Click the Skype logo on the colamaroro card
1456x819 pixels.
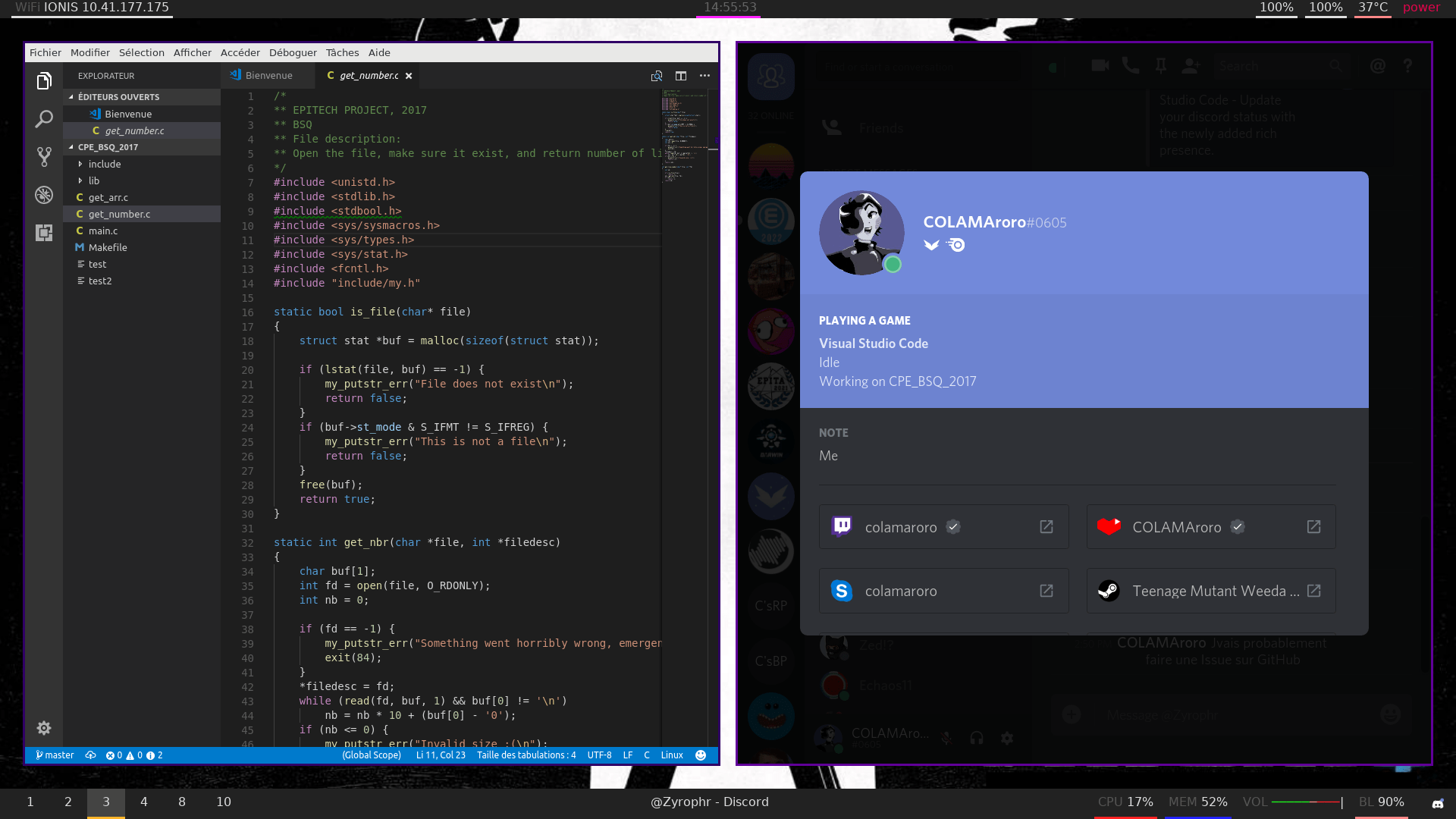[x=842, y=591]
